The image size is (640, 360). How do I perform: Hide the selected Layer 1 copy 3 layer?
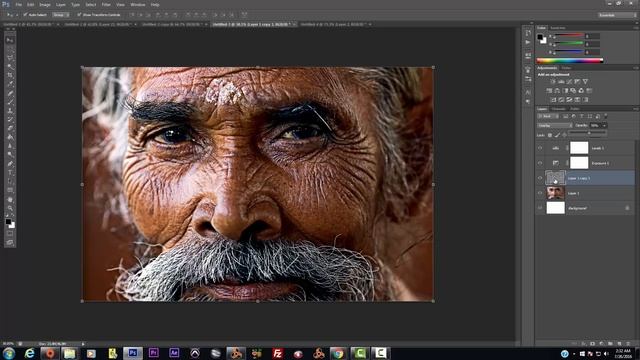[540, 178]
